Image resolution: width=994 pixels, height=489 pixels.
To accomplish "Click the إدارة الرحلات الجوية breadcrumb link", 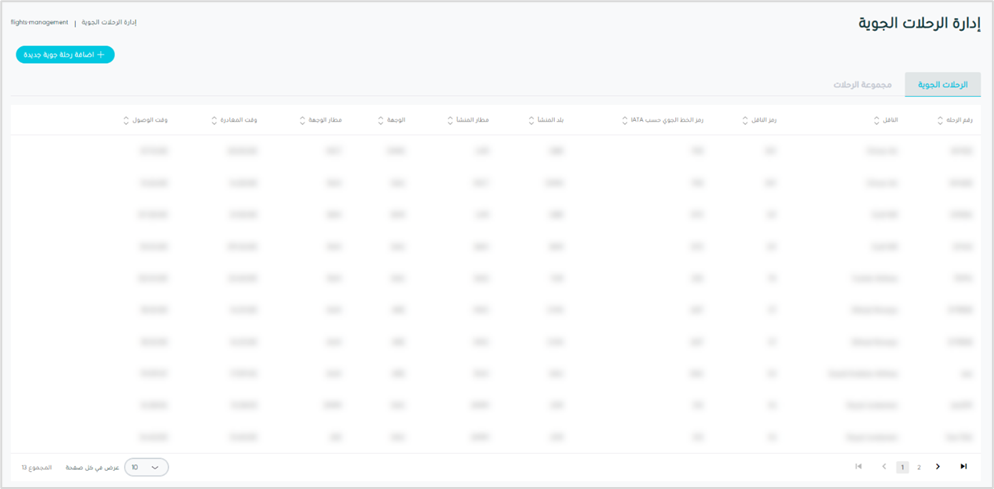I will click(109, 23).
